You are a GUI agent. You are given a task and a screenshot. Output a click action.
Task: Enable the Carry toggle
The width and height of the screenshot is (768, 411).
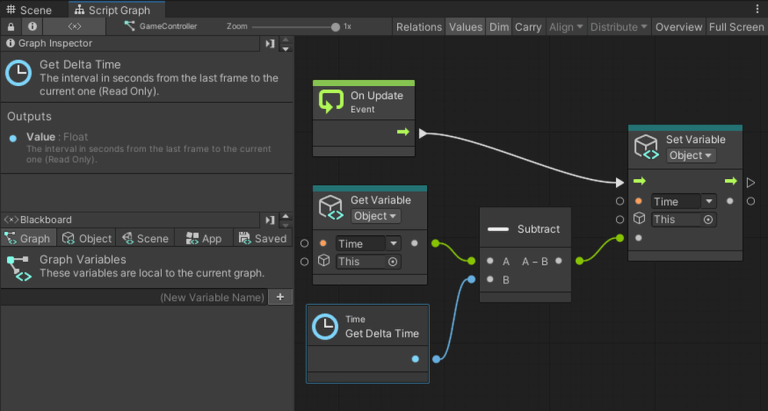point(528,27)
